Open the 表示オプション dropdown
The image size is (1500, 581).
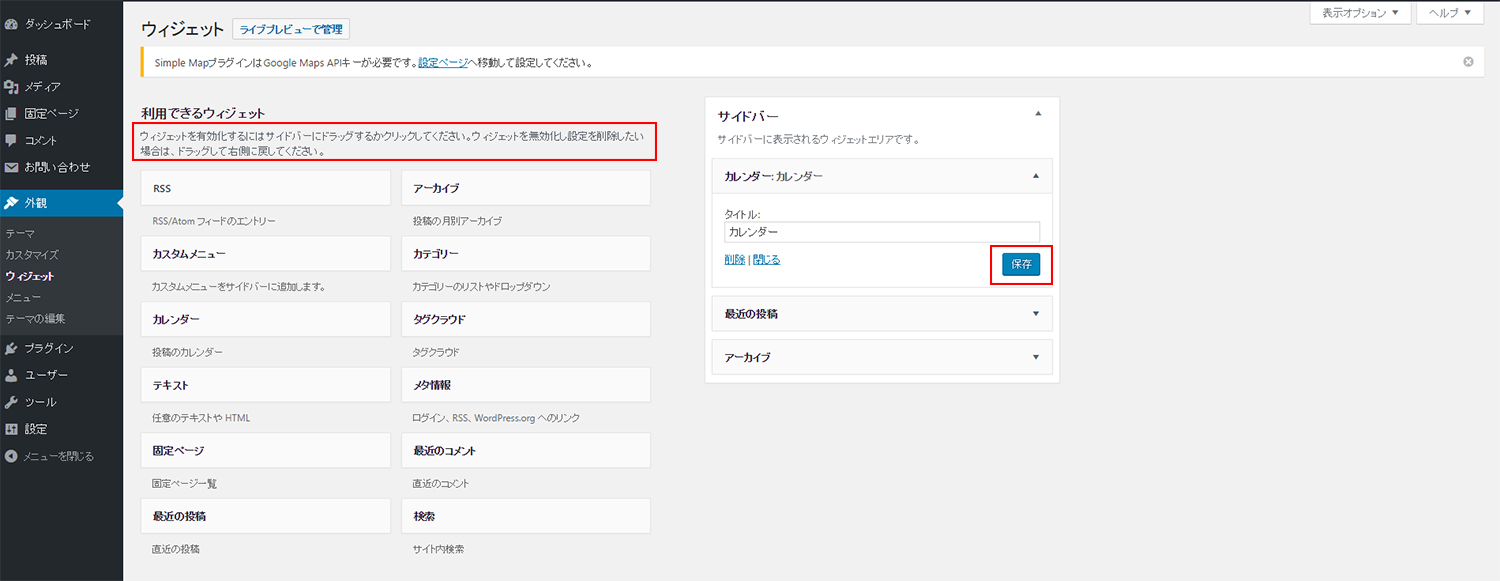pyautogui.click(x=1360, y=13)
